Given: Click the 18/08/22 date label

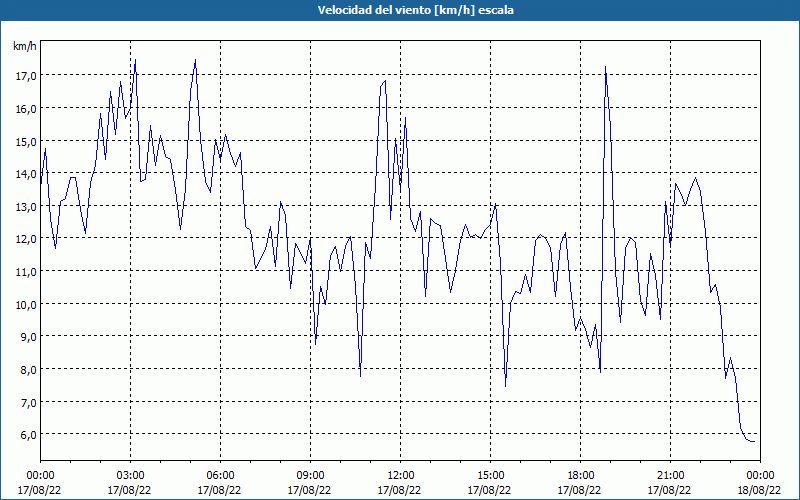Looking at the screenshot, I should pos(760,490).
